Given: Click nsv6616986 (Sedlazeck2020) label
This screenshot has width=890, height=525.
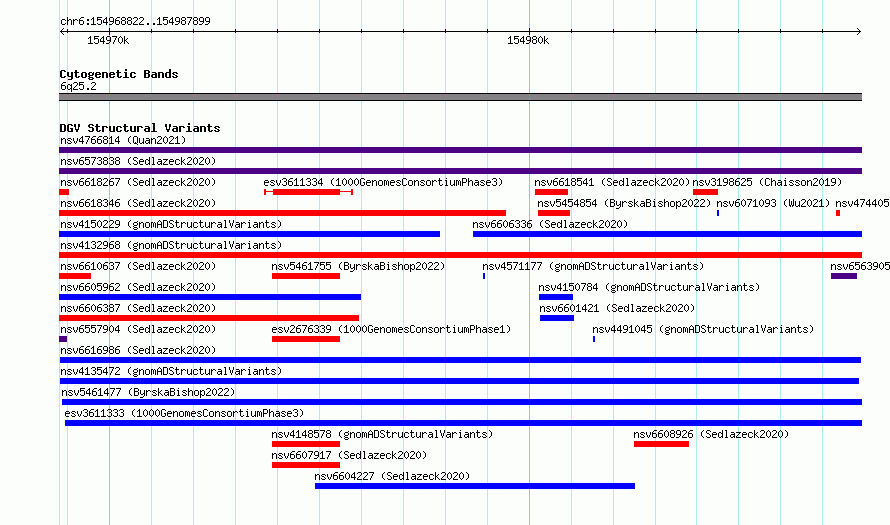Looking at the screenshot, I should (x=138, y=350).
